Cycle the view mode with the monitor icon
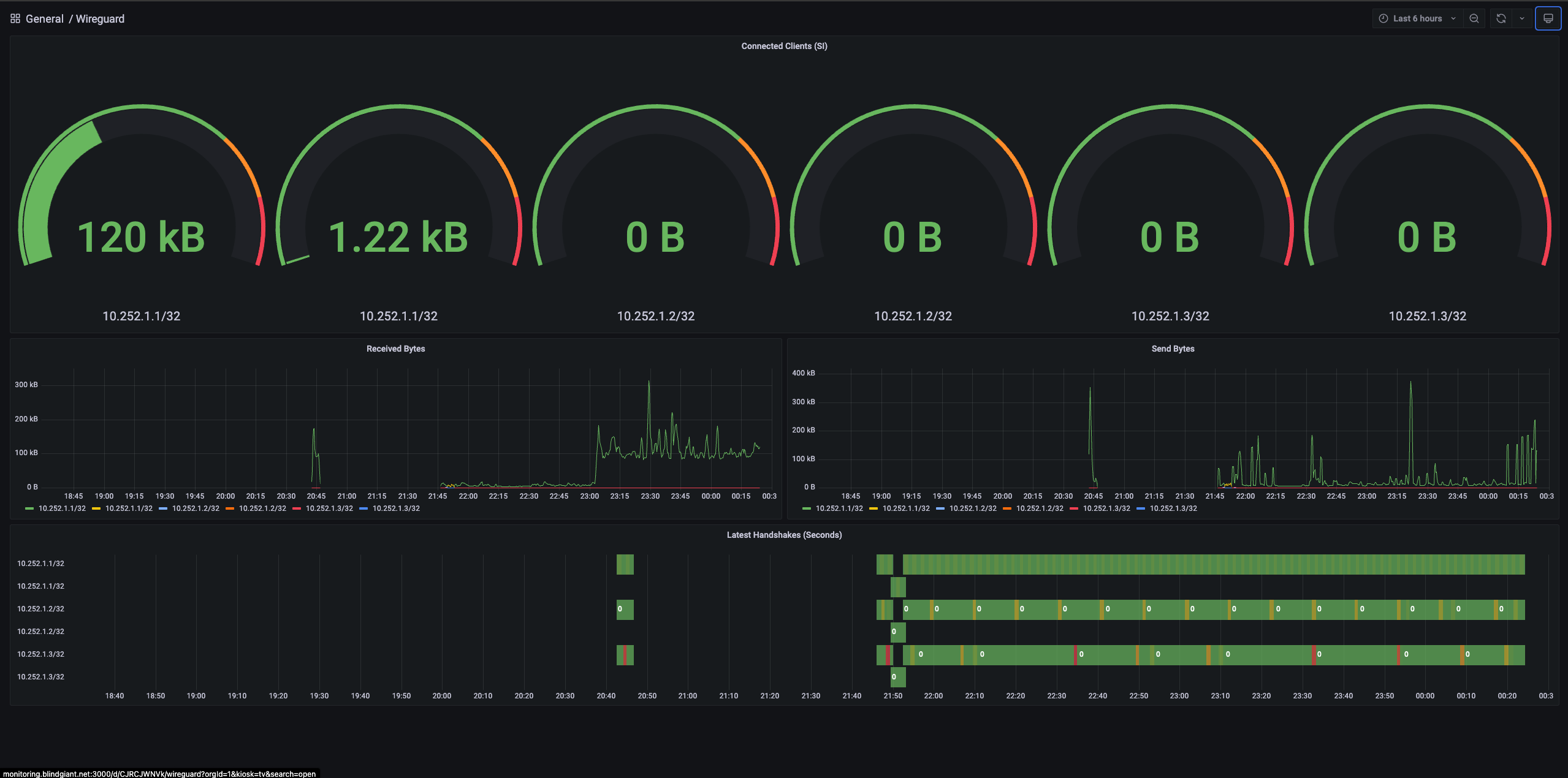The width and height of the screenshot is (1568, 778). click(1548, 19)
